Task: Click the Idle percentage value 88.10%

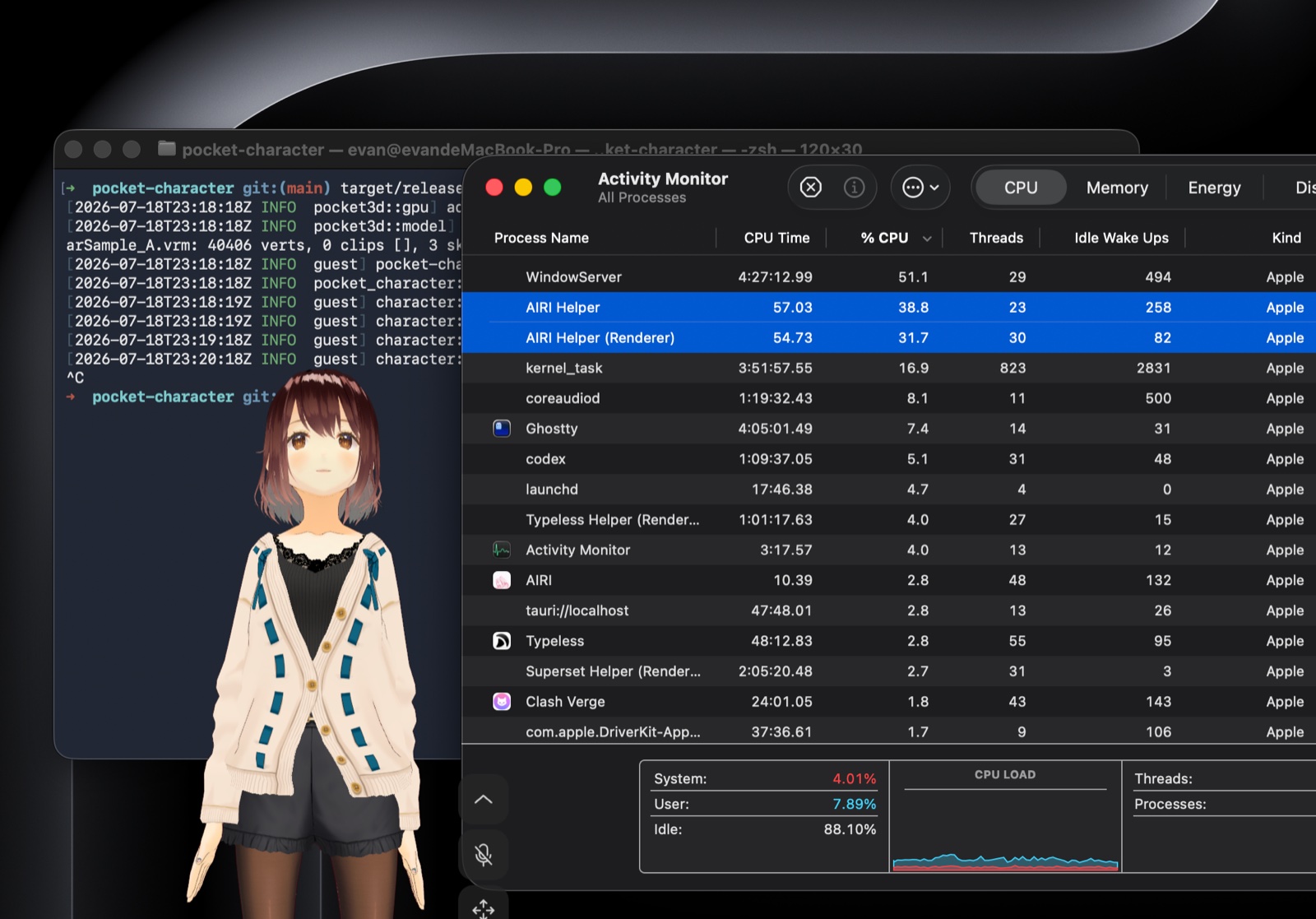Action: (x=850, y=829)
